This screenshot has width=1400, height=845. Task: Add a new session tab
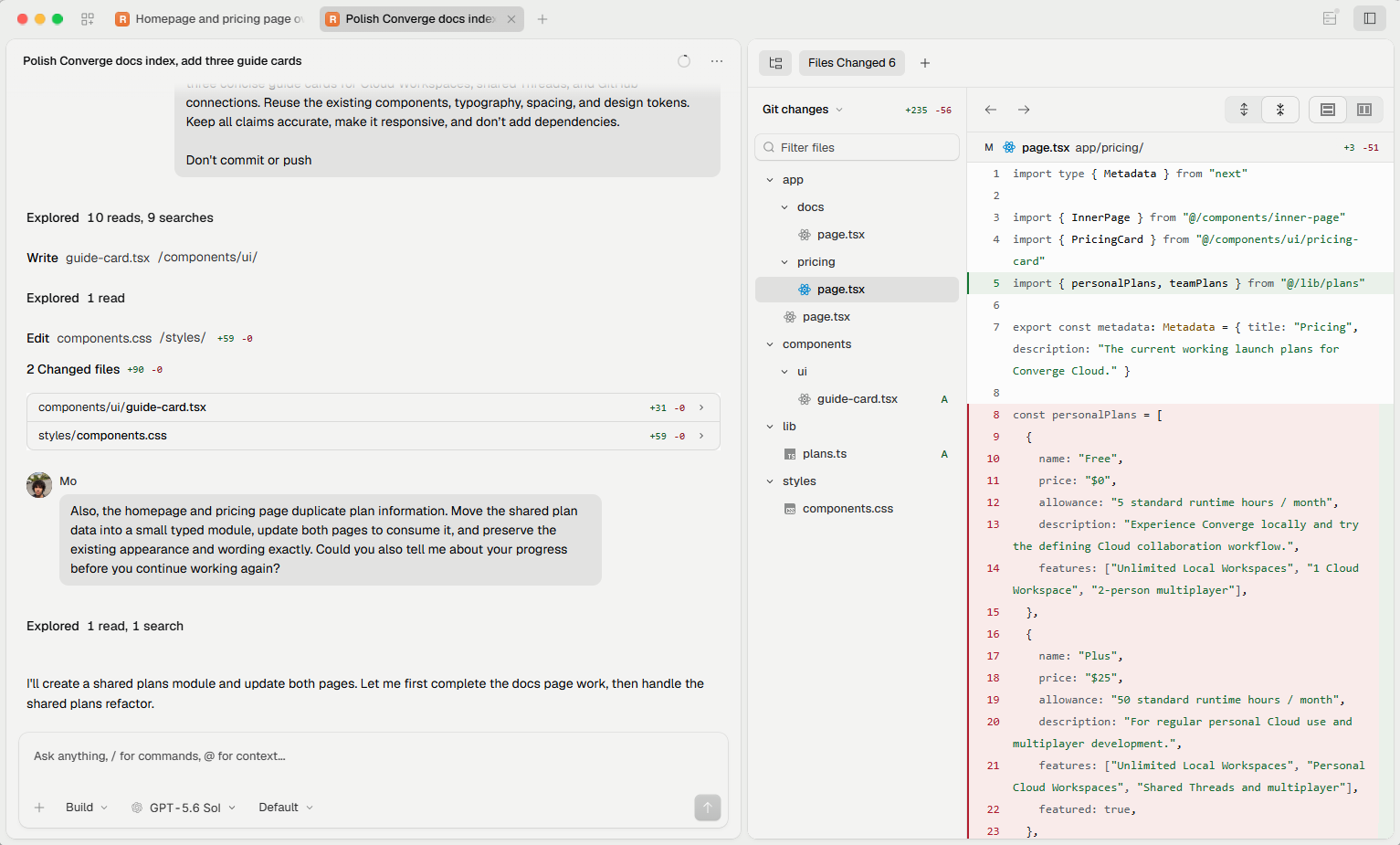542,18
